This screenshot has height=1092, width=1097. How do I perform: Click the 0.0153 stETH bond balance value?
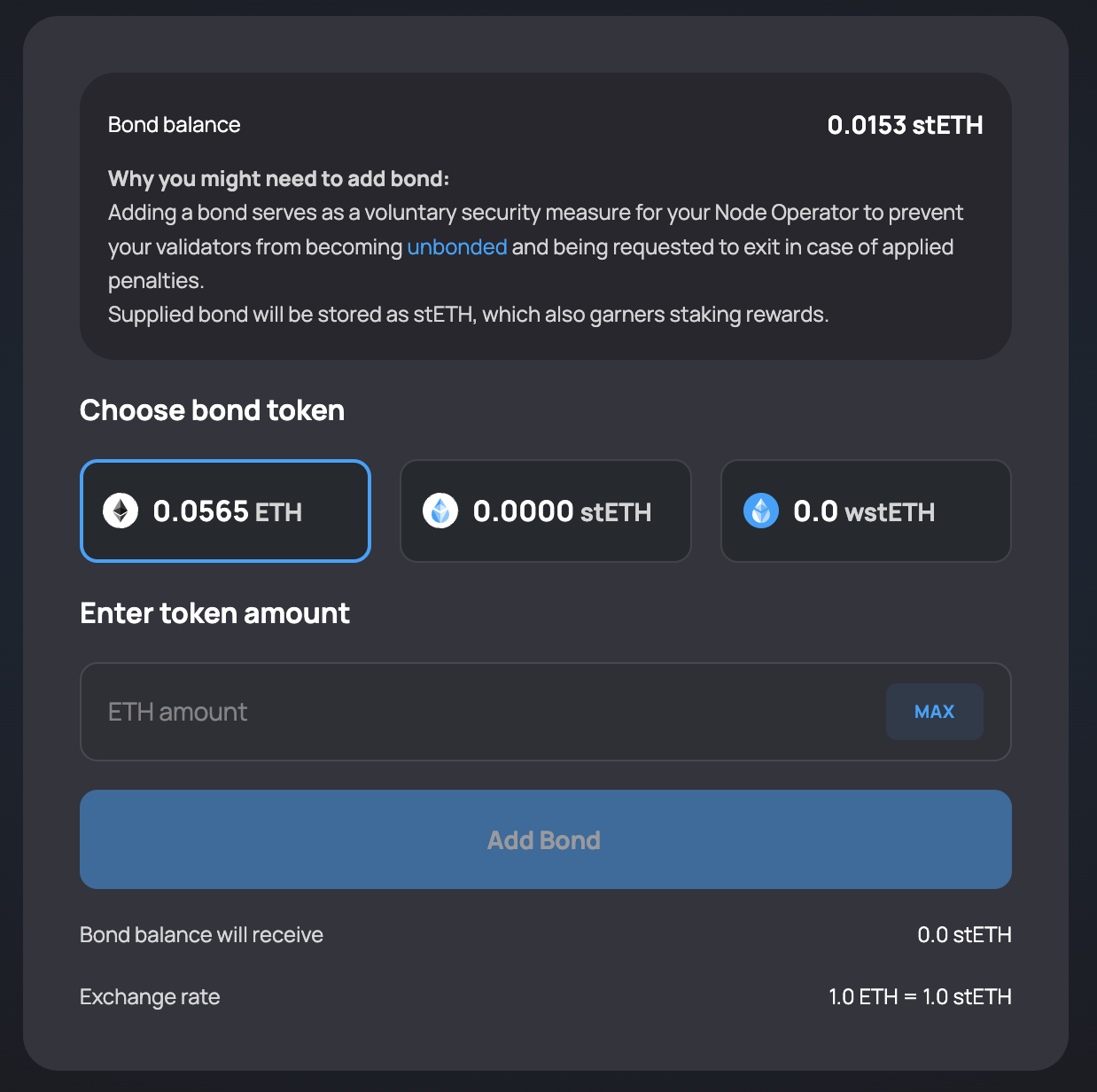905,125
